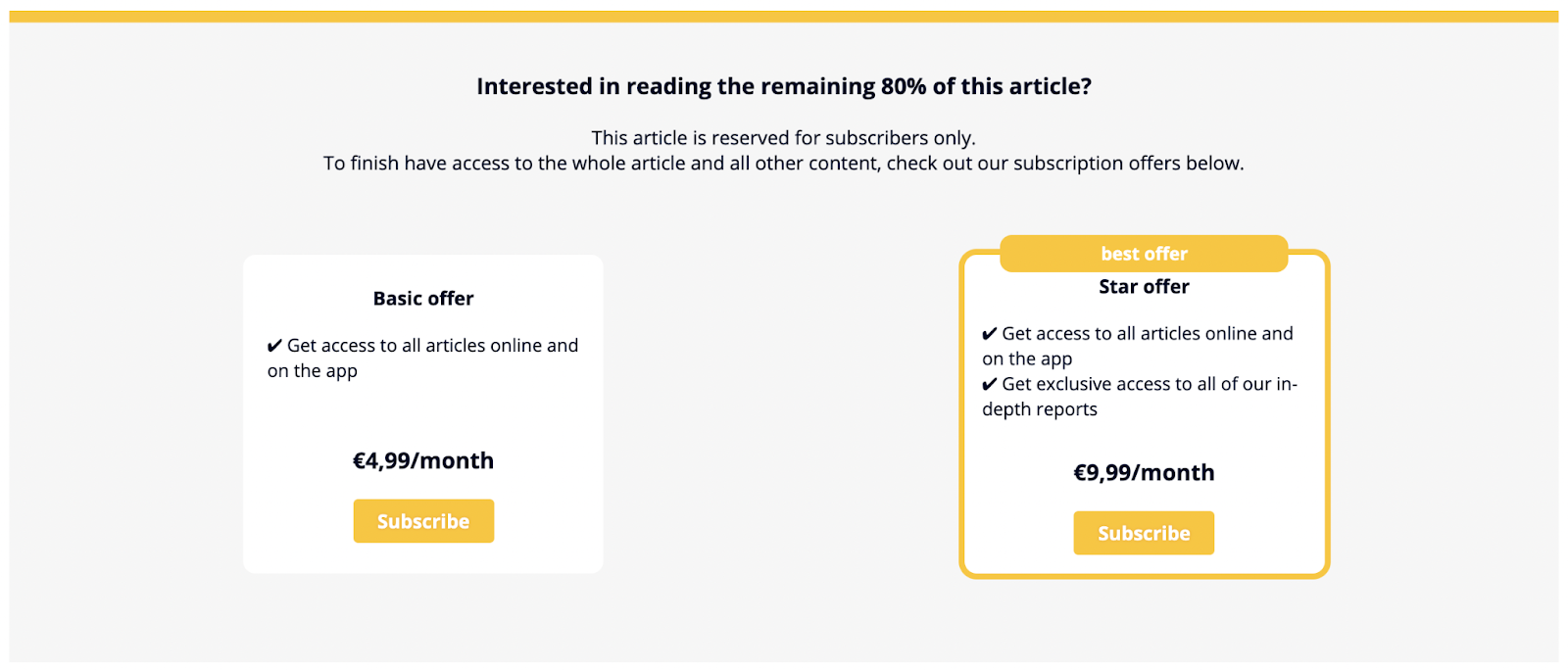Click the checkmark next to in-depth reports benefit
The width and height of the screenshot is (1568, 670).
click(x=990, y=384)
